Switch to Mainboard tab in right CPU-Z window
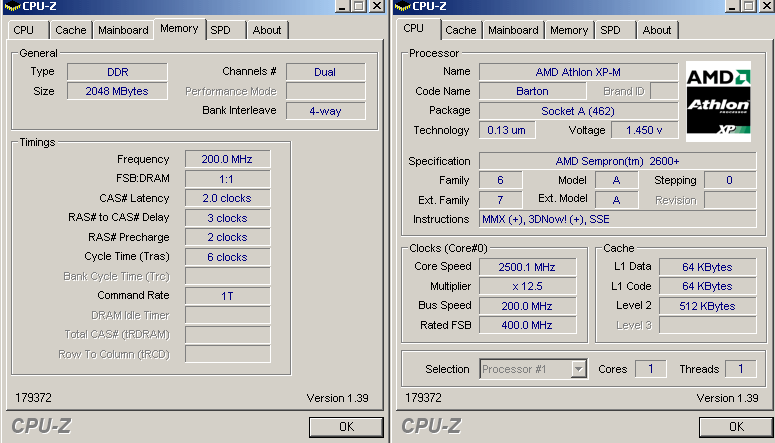 coord(513,30)
